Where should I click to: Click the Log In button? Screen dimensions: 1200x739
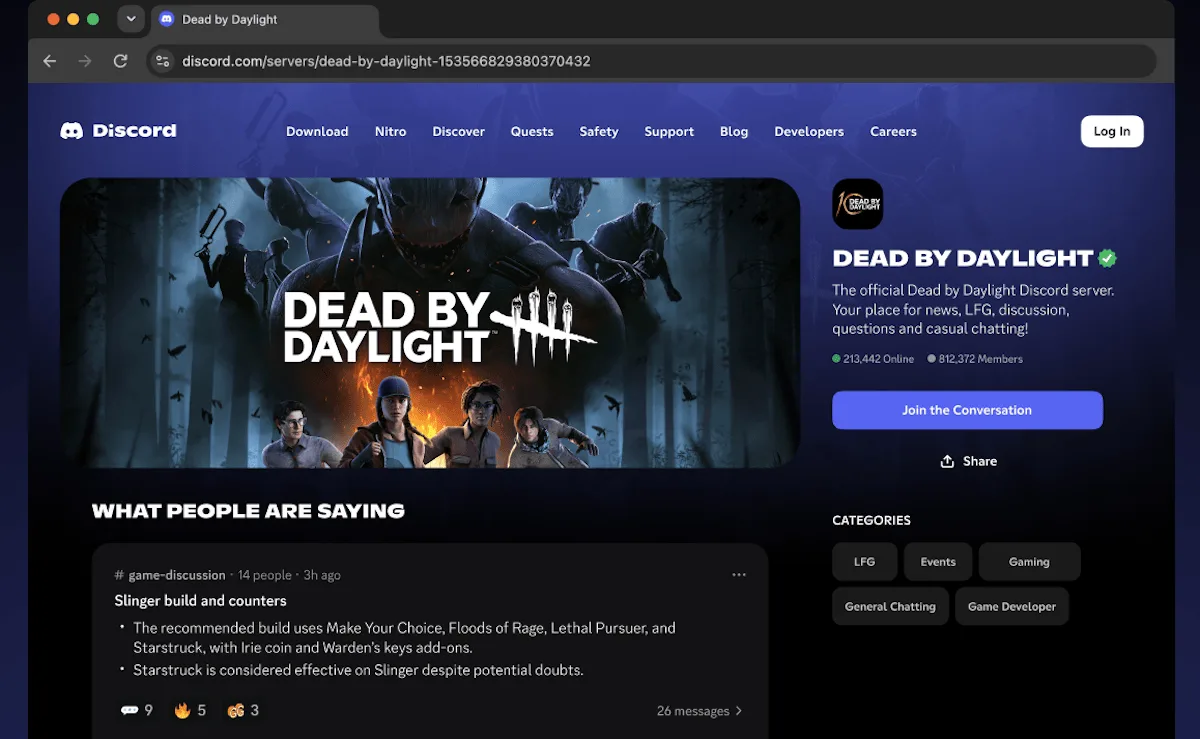[1112, 131]
